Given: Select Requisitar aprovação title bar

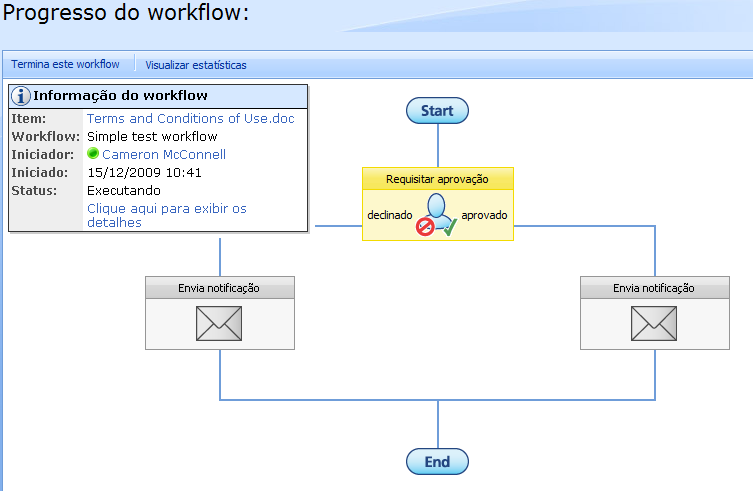Looking at the screenshot, I should point(437,179).
